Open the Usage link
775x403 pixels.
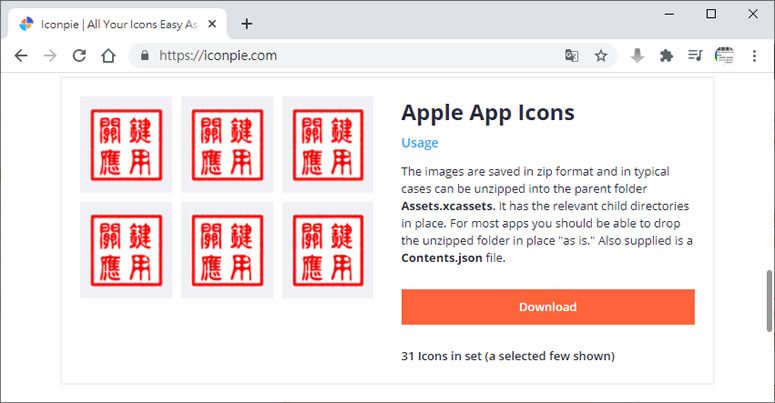click(x=420, y=142)
